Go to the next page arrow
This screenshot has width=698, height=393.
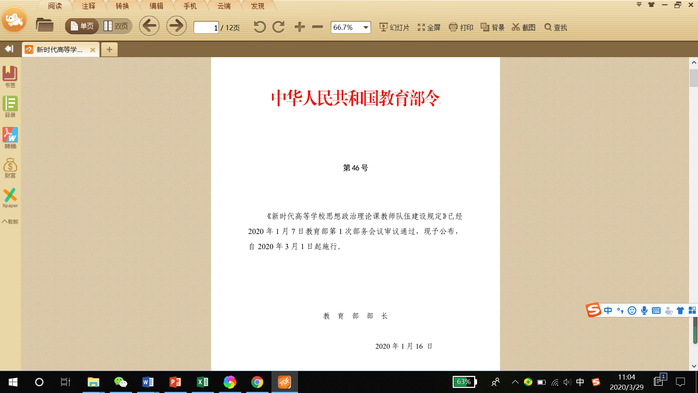click(176, 26)
